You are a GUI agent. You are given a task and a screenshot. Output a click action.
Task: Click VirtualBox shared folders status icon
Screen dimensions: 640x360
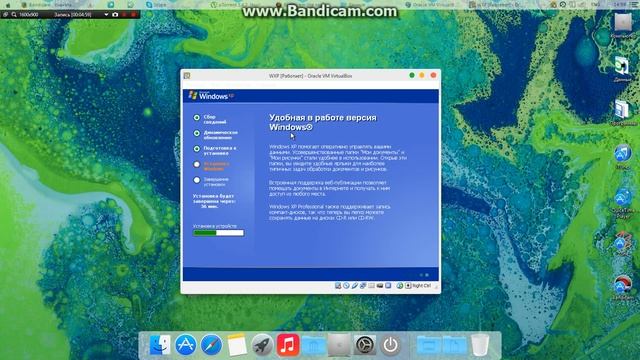(x=371, y=286)
